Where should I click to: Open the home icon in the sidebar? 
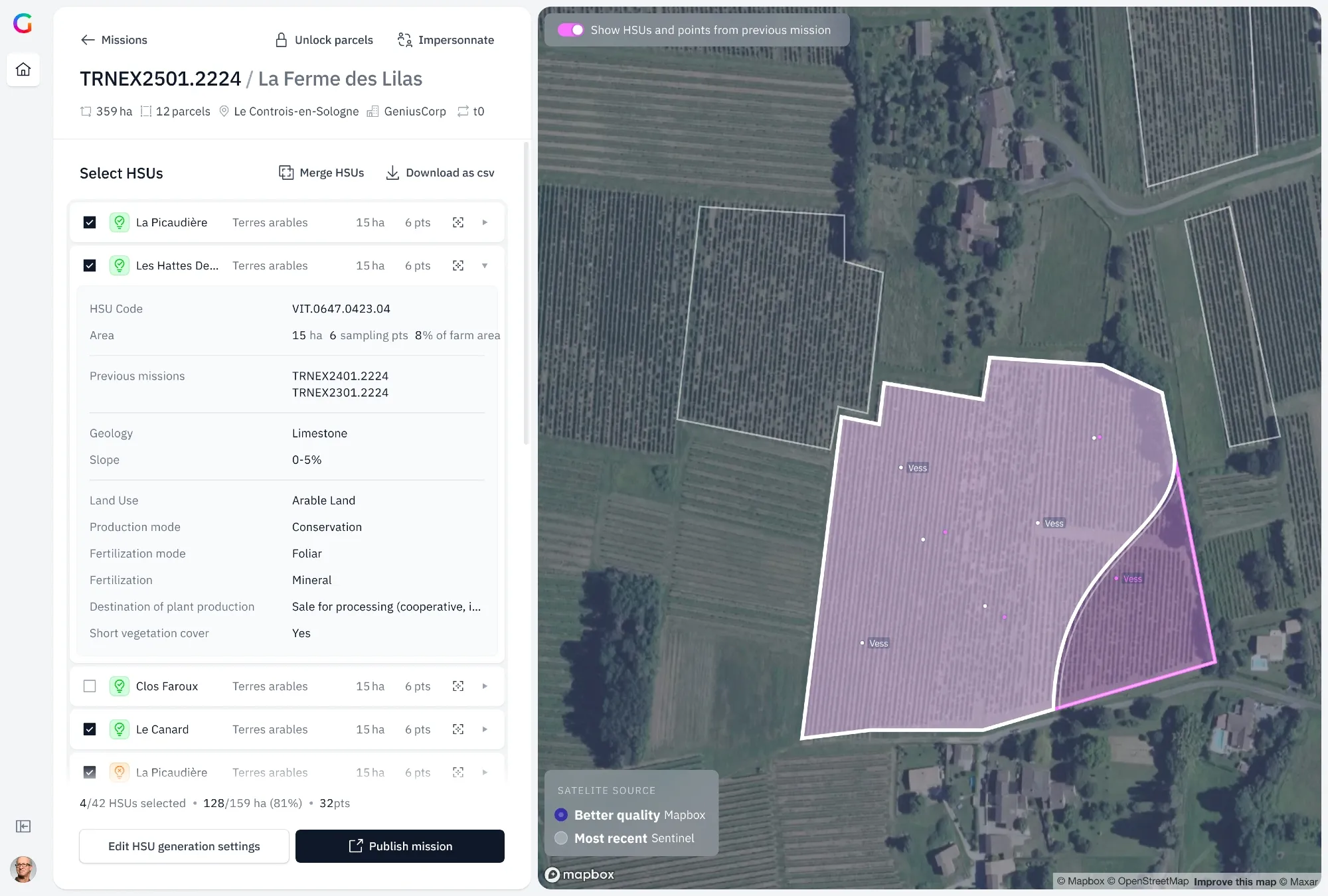23,70
